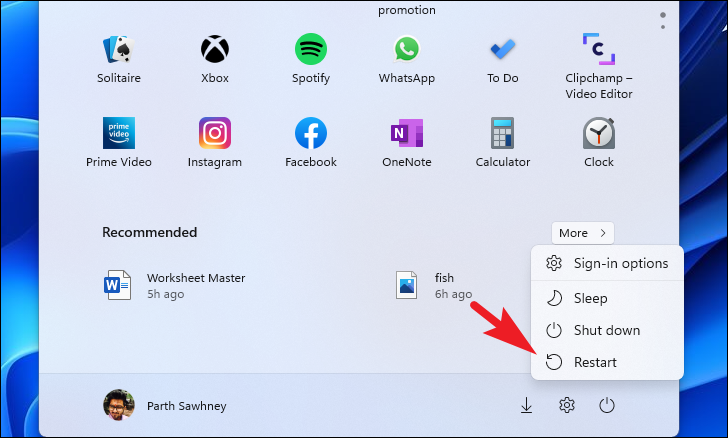Click the Power button icon

tap(606, 405)
